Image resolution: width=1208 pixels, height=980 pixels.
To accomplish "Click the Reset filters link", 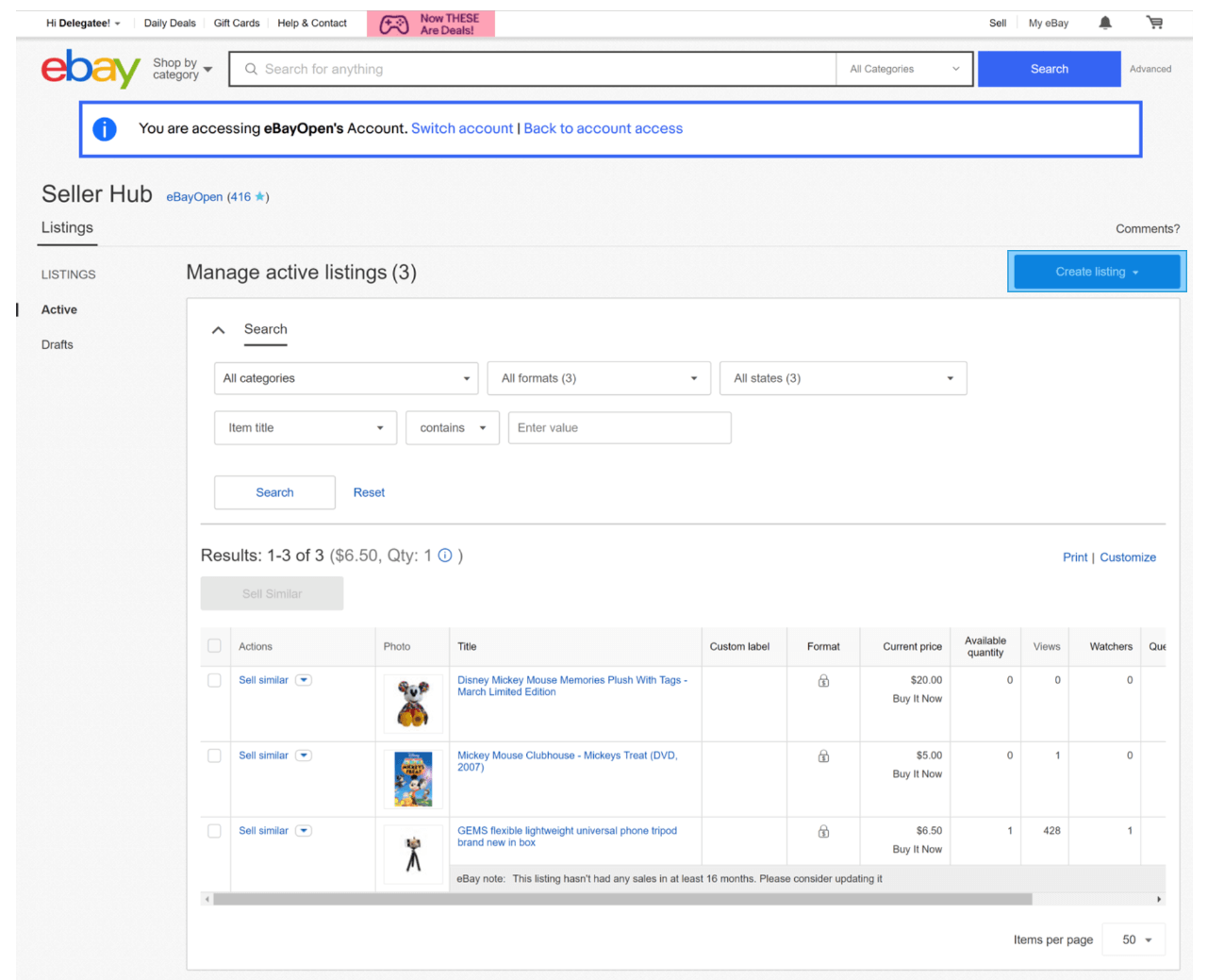I will click(369, 492).
